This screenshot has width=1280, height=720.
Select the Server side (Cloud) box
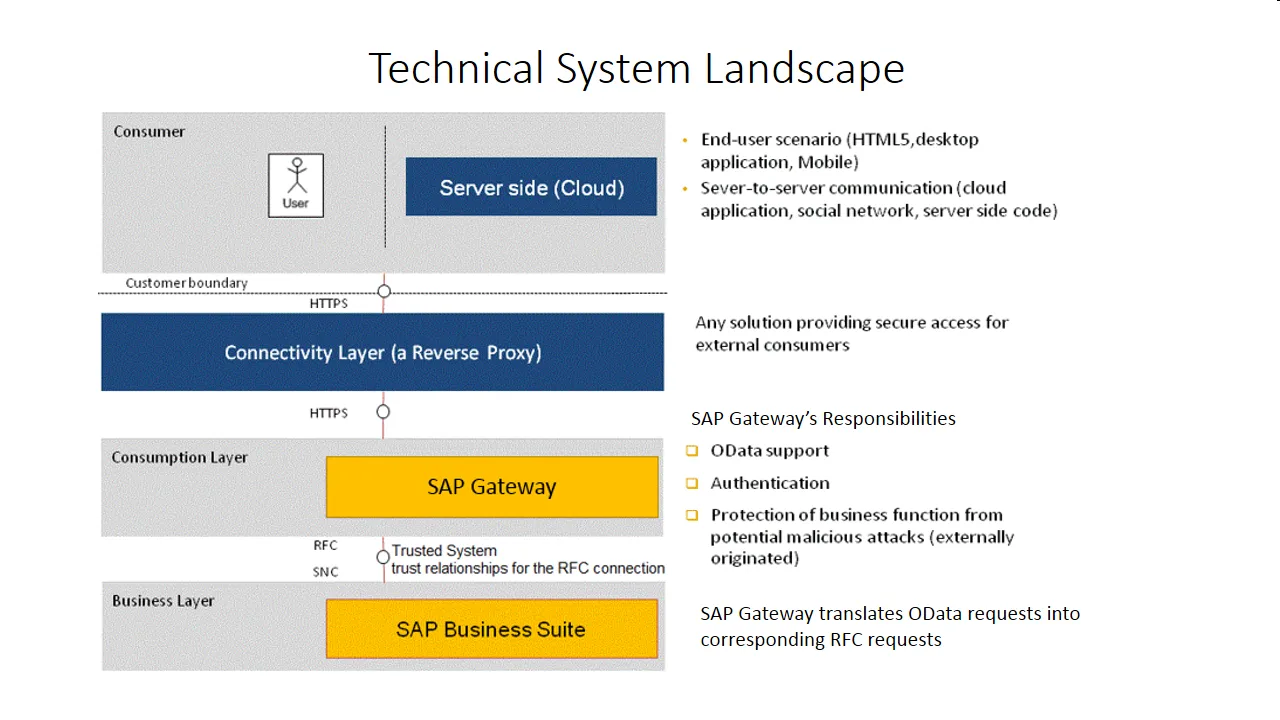pos(531,187)
